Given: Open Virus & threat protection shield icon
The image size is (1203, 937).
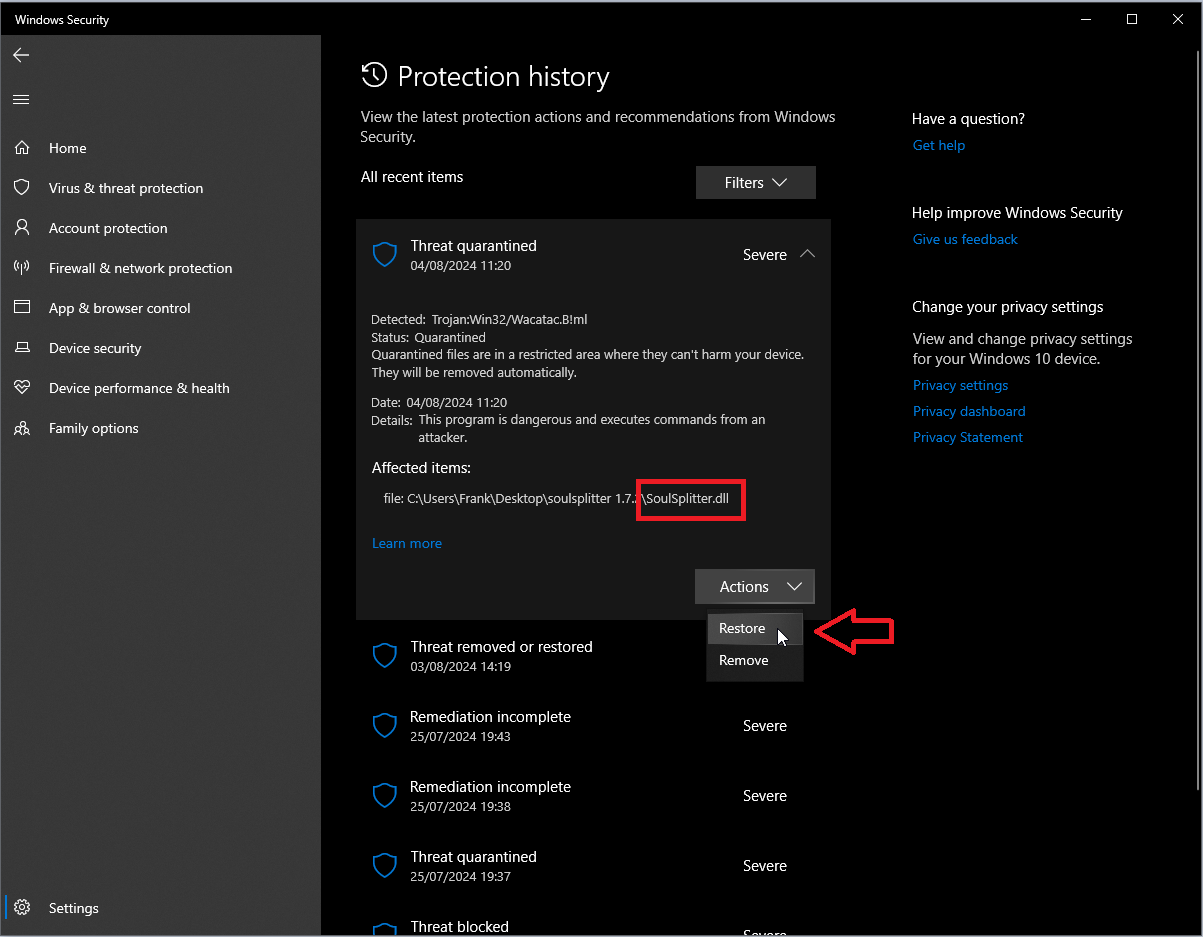Looking at the screenshot, I should pos(22,188).
